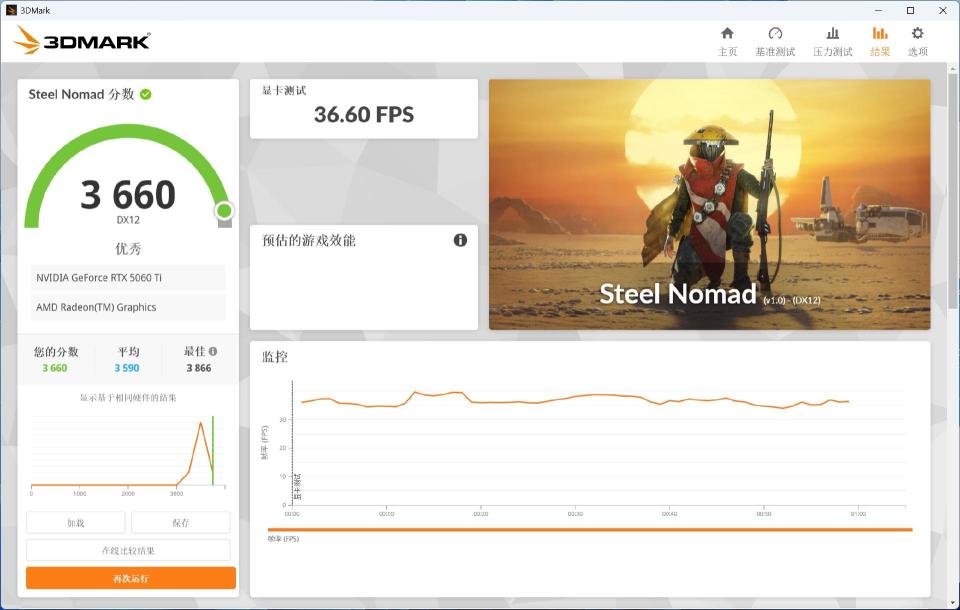Click the orange FPS line in monitoring graph
Viewport: 960px width, 610px height.
tap(574, 399)
